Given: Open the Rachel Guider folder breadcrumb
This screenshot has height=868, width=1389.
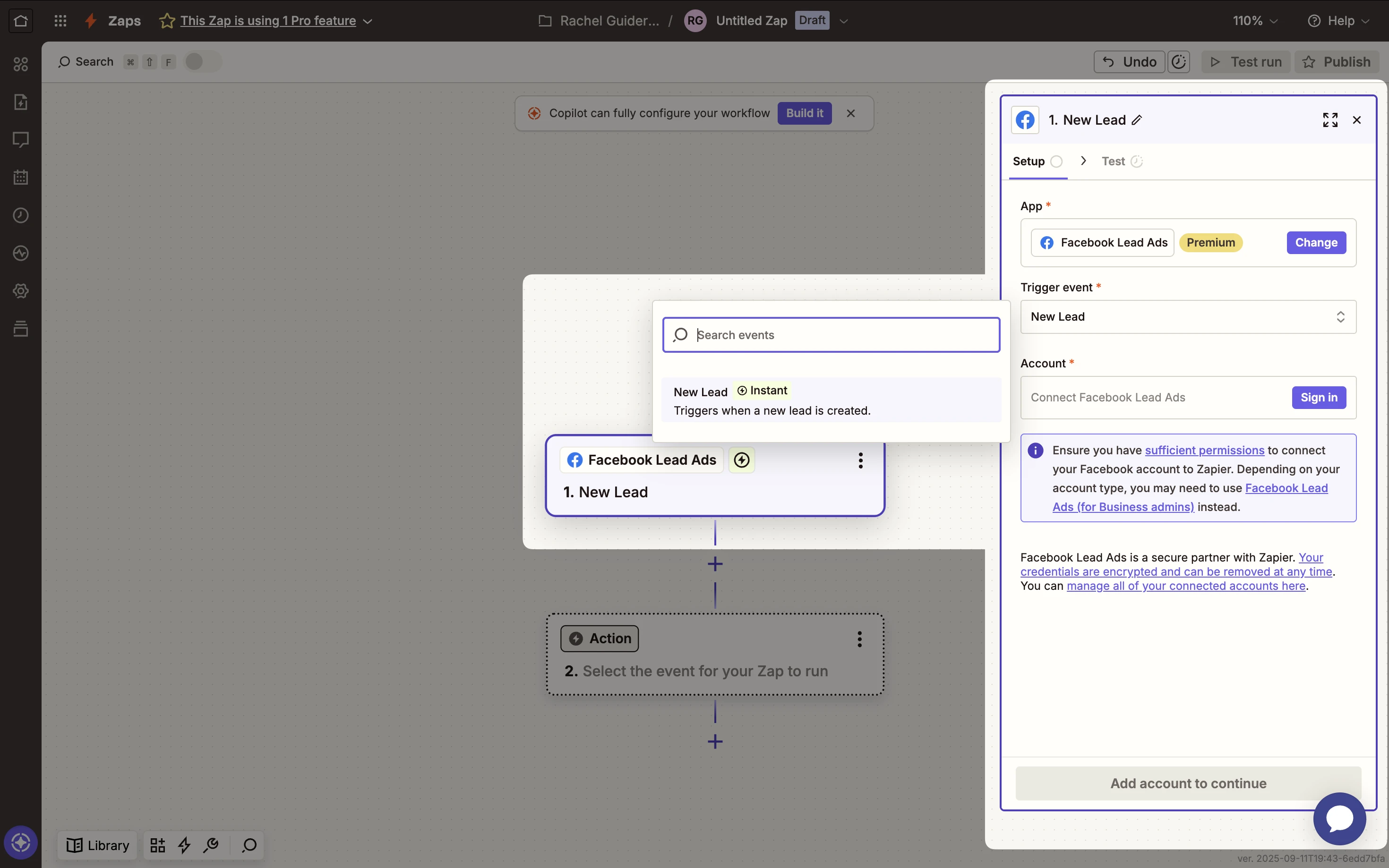Looking at the screenshot, I should click(600, 21).
